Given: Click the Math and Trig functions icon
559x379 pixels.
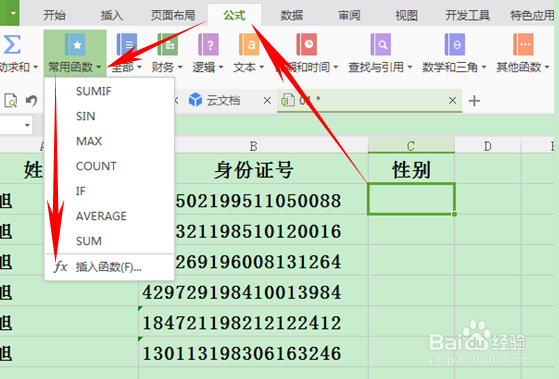Looking at the screenshot, I should pos(455,45).
